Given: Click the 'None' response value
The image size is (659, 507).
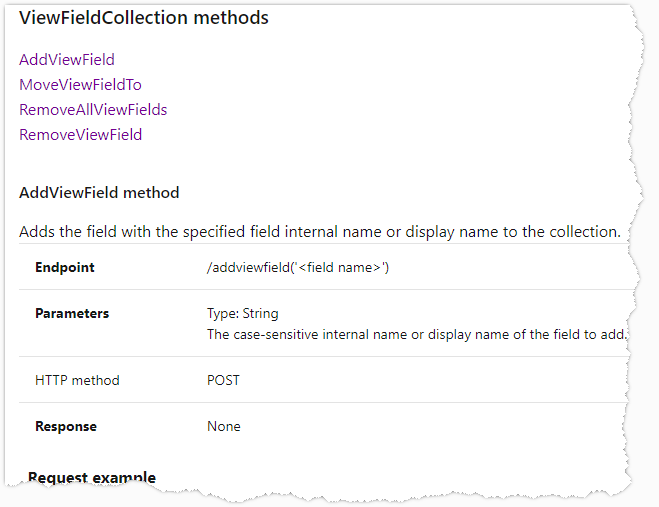Looking at the screenshot, I should [224, 426].
